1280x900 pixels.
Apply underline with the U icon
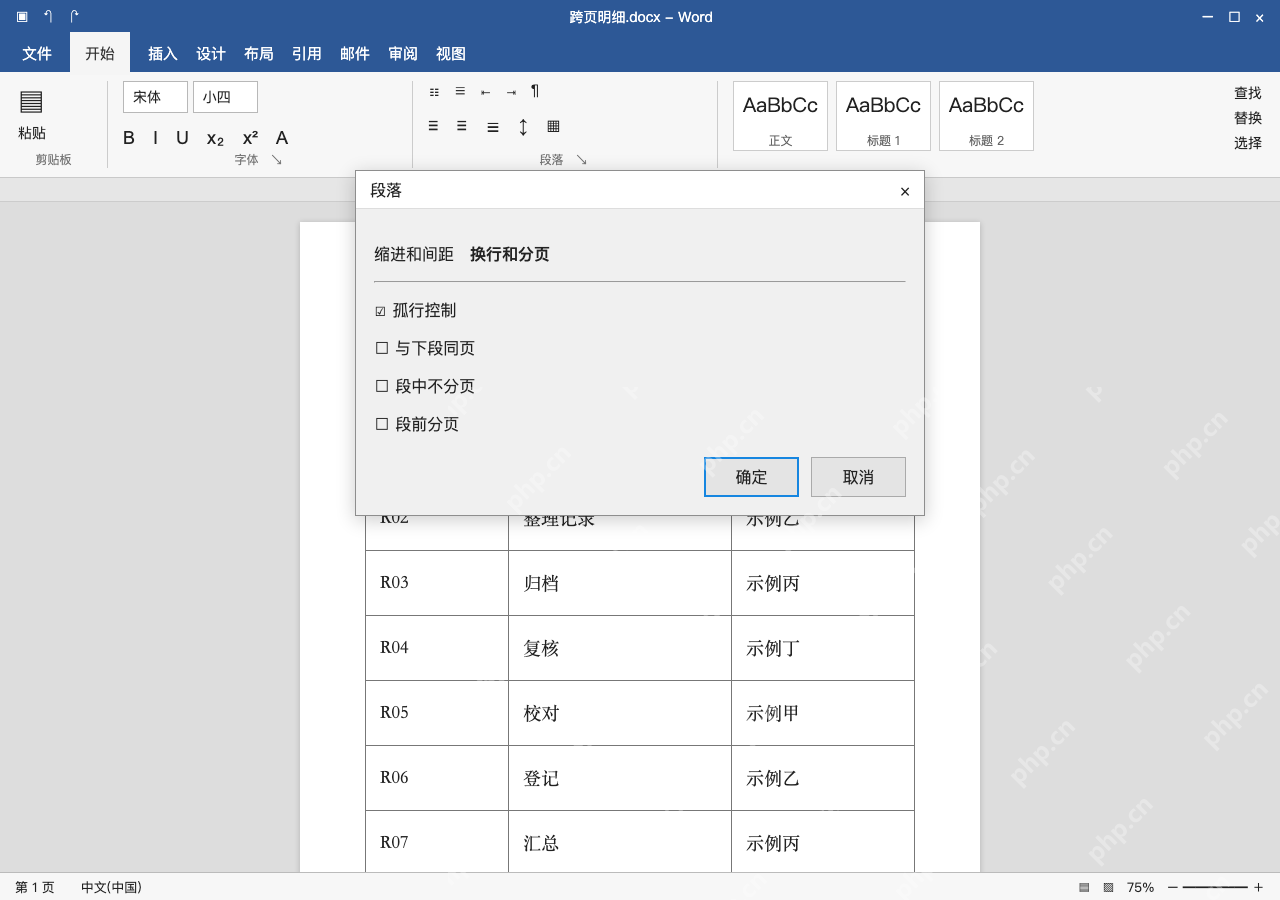(x=182, y=138)
